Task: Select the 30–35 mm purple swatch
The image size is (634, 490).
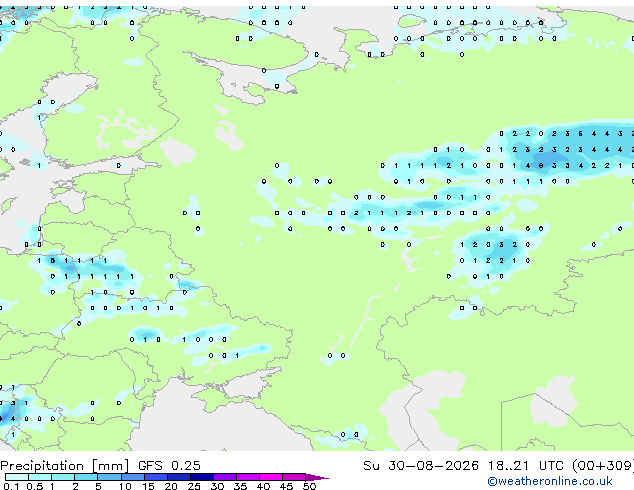Action: click(224, 477)
